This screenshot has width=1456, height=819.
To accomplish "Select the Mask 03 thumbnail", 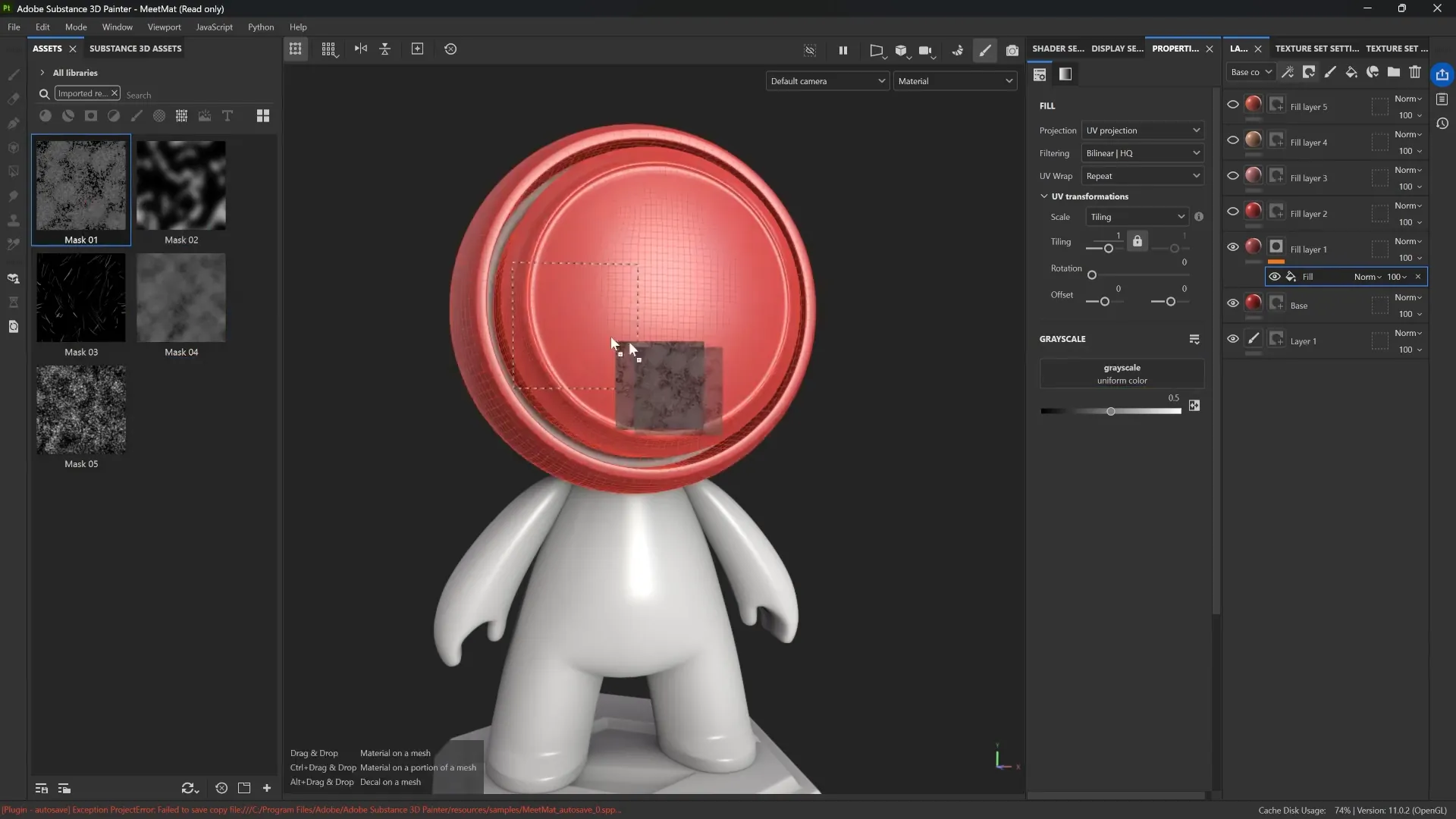I will tap(81, 298).
